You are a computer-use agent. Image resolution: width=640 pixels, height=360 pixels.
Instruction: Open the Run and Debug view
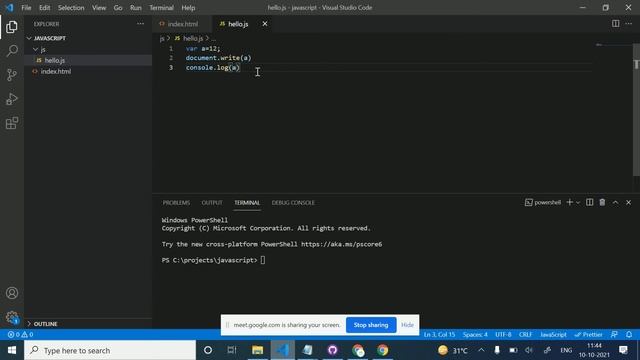pyautogui.click(x=12, y=99)
